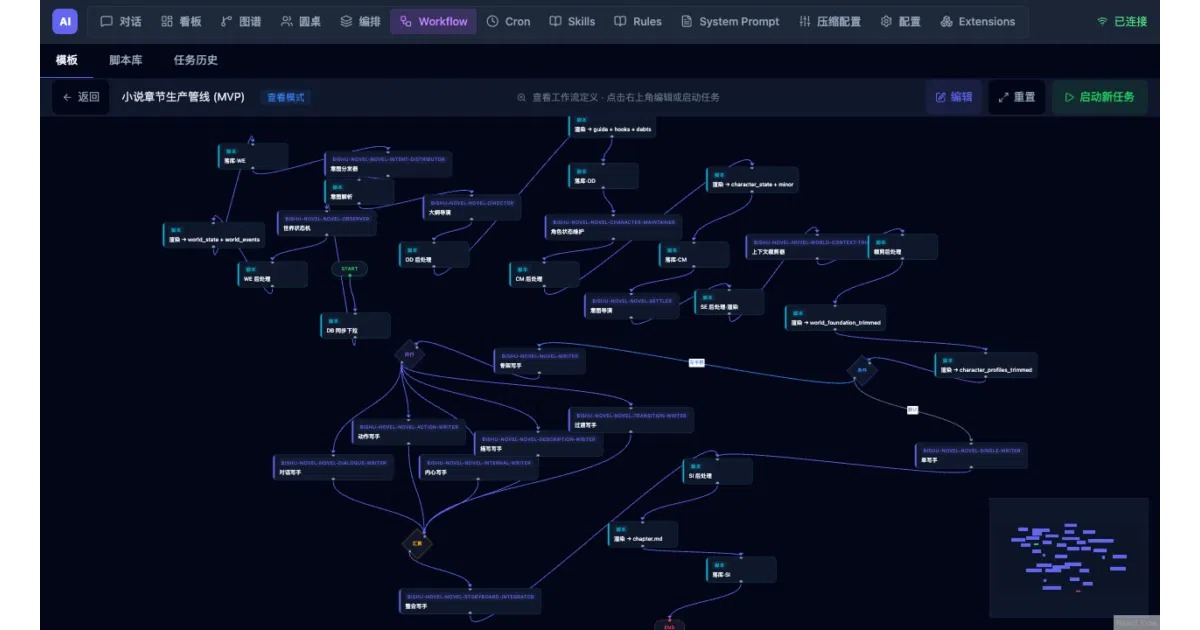The image size is (1200, 630).
Task: Select the NOVEL-DIRECTOR node
Action: [x=472, y=208]
